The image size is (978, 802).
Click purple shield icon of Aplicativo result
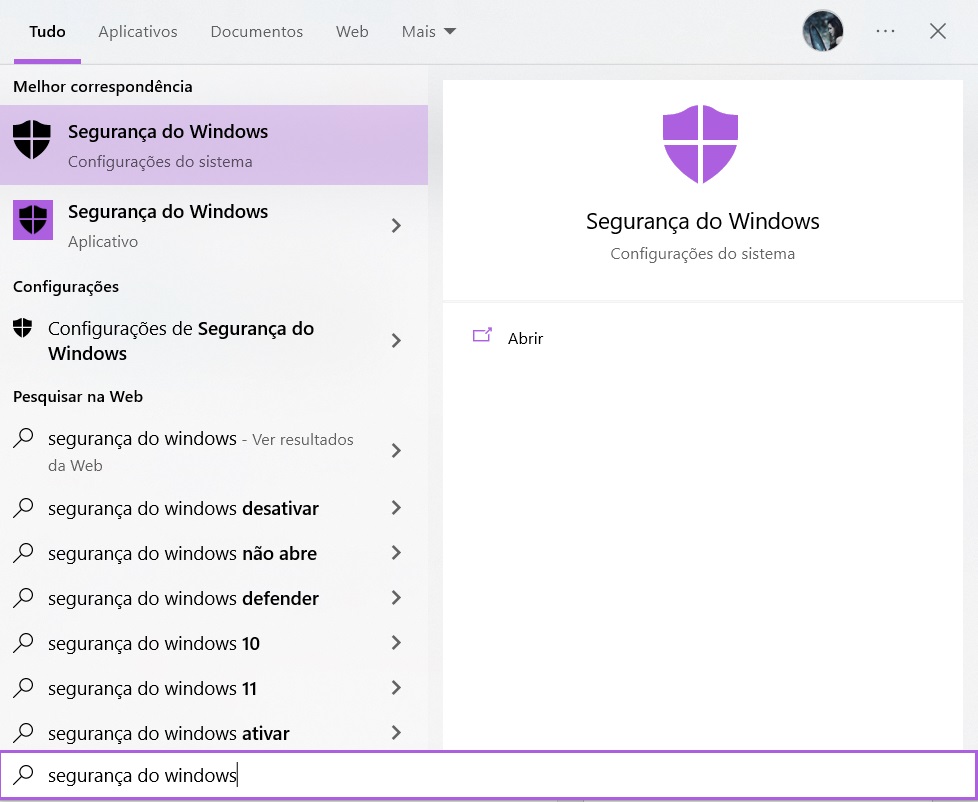33,220
